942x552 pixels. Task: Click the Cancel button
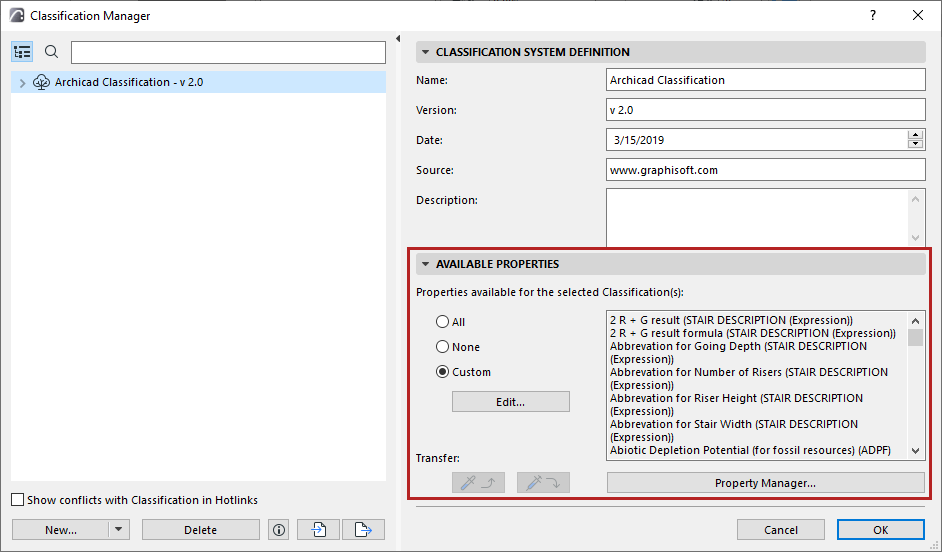(781, 530)
